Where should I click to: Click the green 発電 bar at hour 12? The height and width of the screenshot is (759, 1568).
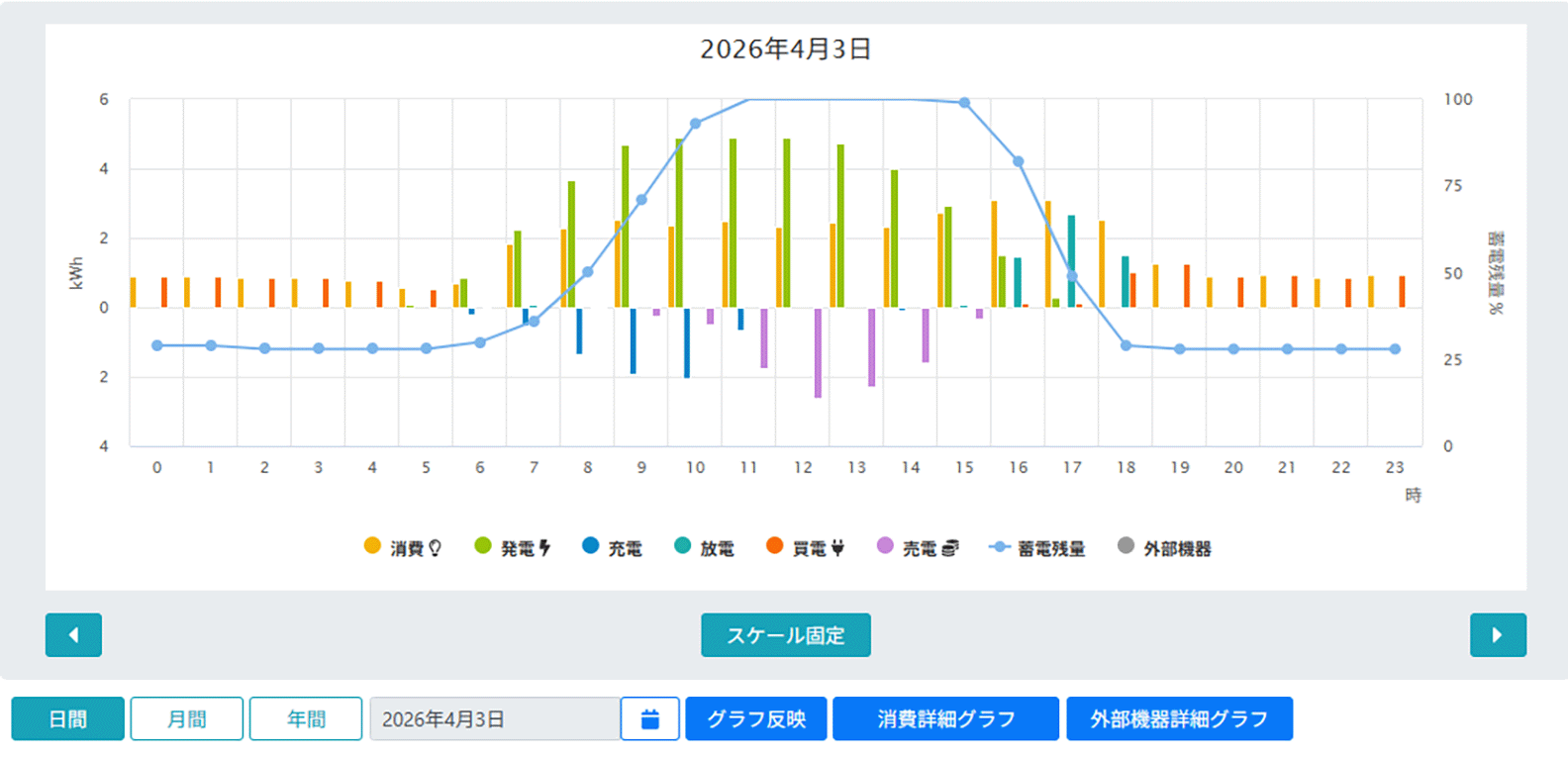pyautogui.click(x=787, y=223)
